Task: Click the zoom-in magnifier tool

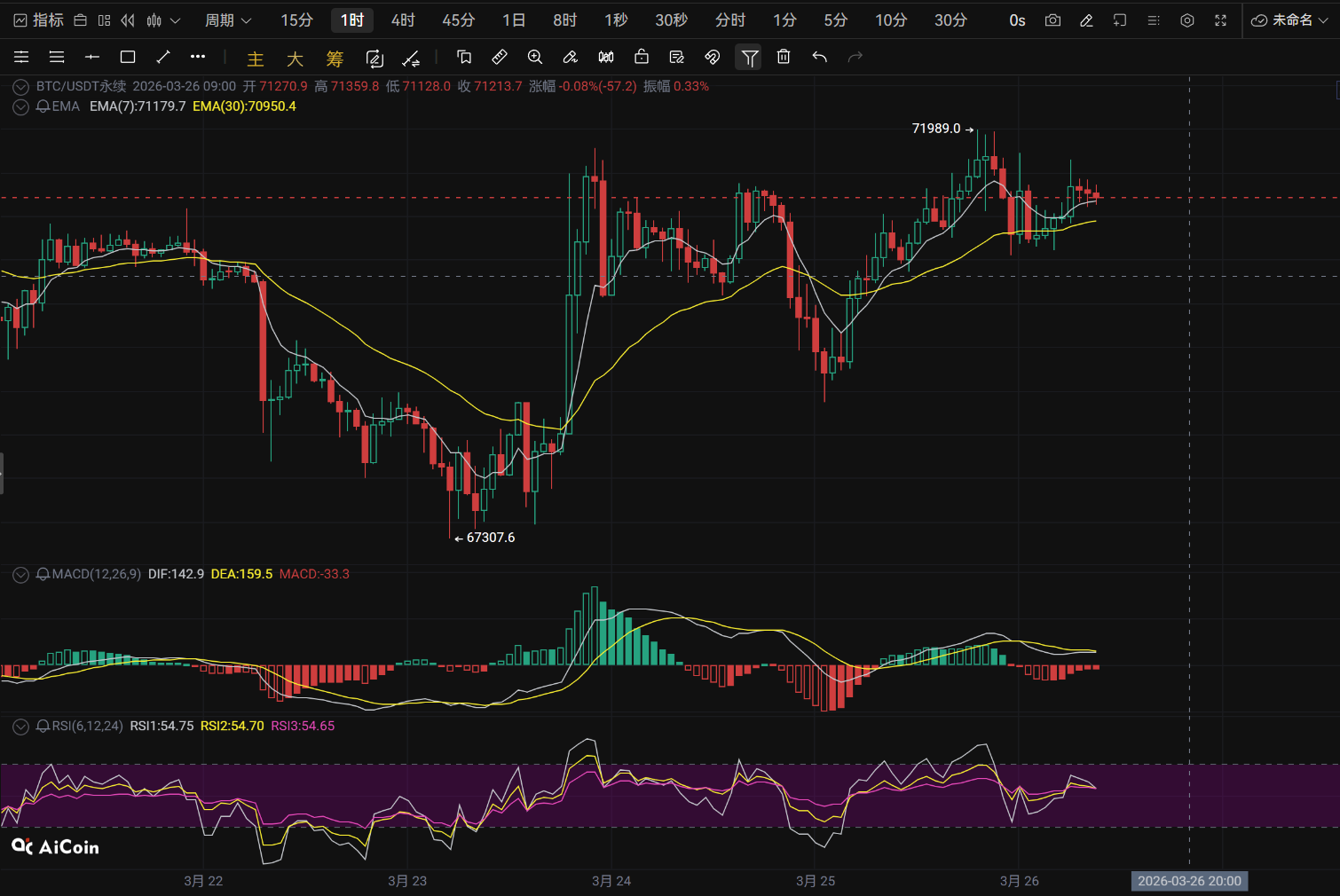Action: (535, 58)
